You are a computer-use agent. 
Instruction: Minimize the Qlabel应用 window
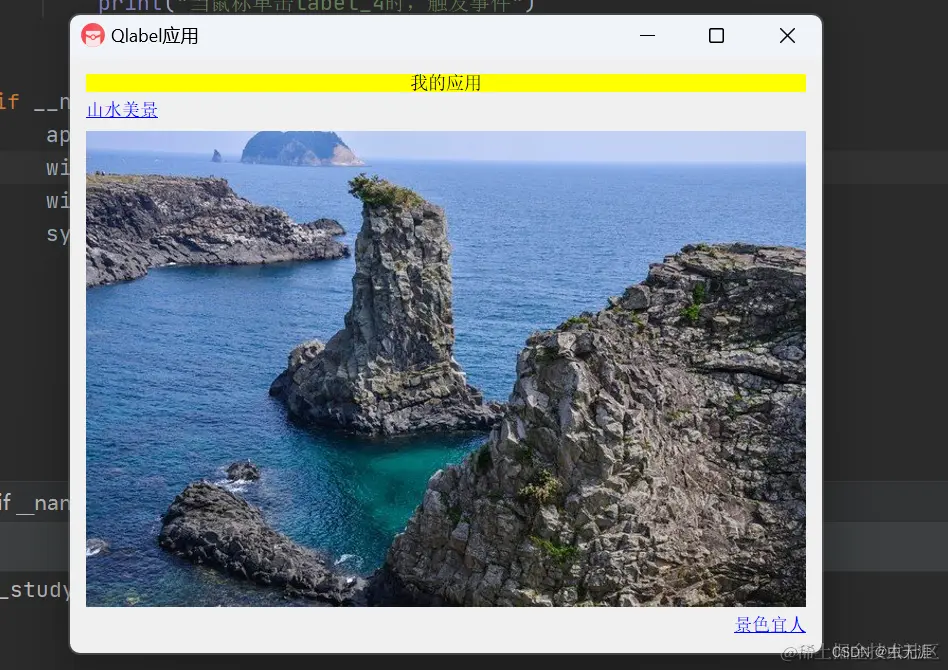pos(647,35)
